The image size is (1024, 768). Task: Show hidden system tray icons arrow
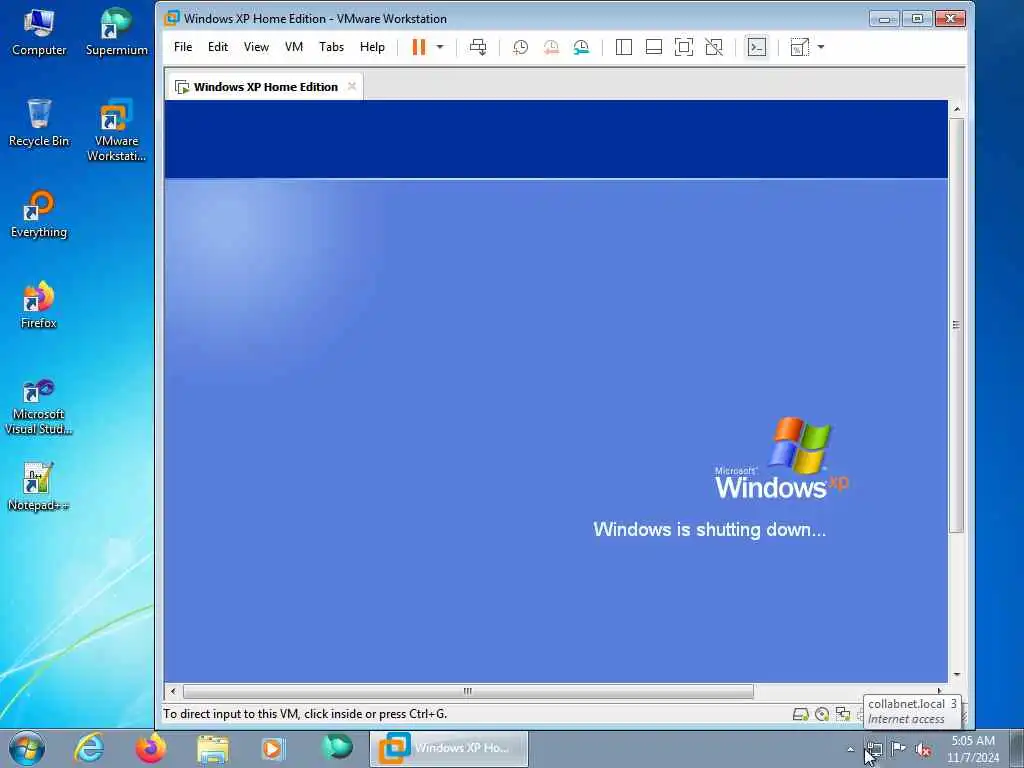850,749
